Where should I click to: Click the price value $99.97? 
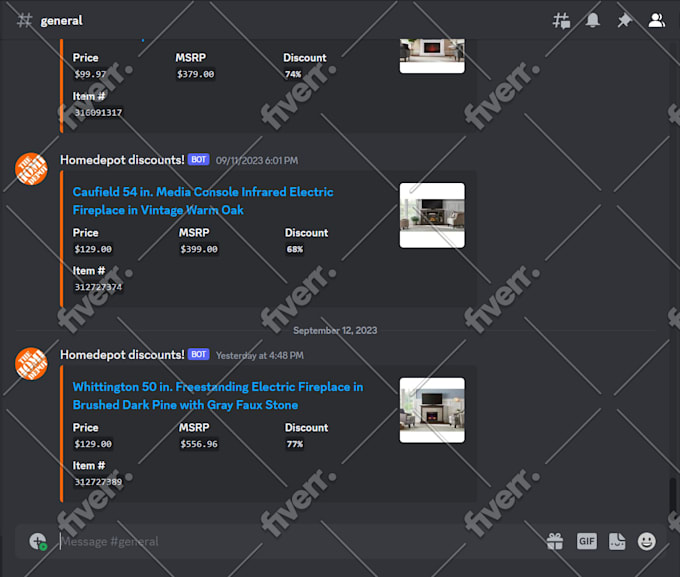coord(90,74)
